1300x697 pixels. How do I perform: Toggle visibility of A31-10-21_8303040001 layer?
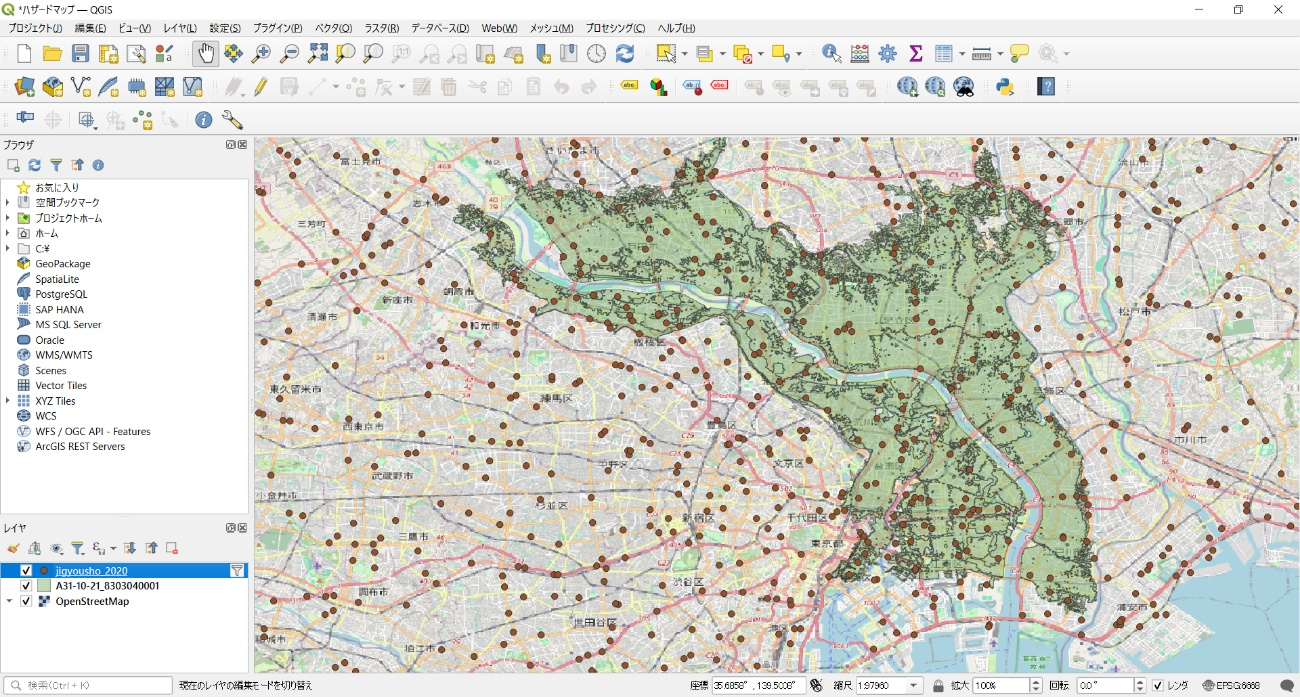point(26,586)
